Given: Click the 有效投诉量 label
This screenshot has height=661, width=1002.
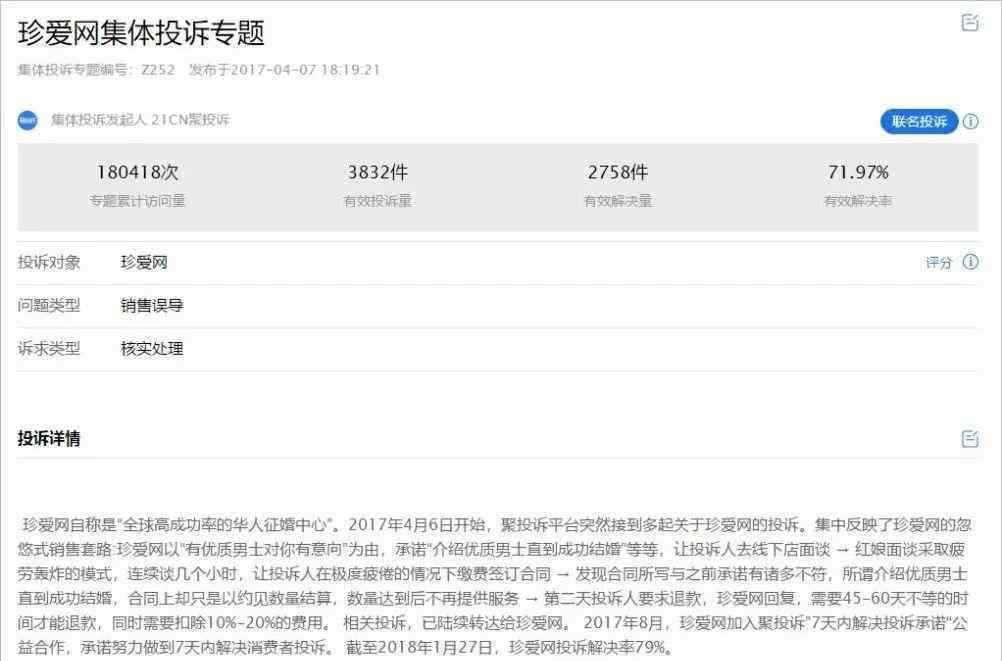Looking at the screenshot, I should pos(377,201).
